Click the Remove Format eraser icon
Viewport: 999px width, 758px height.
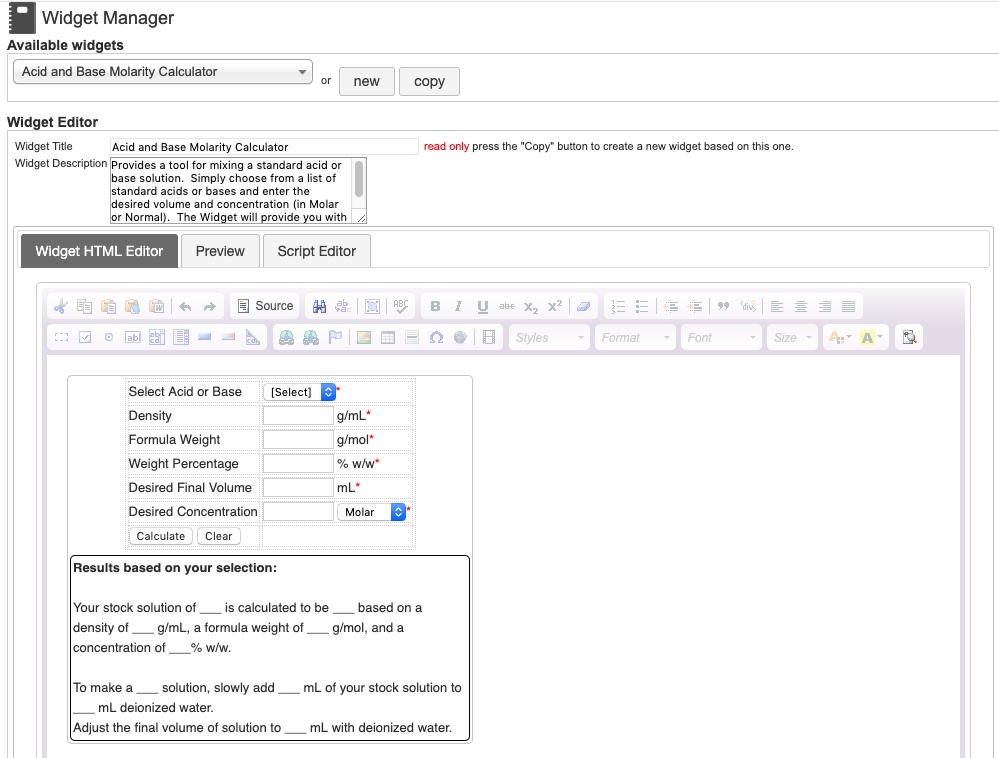pyautogui.click(x=584, y=306)
